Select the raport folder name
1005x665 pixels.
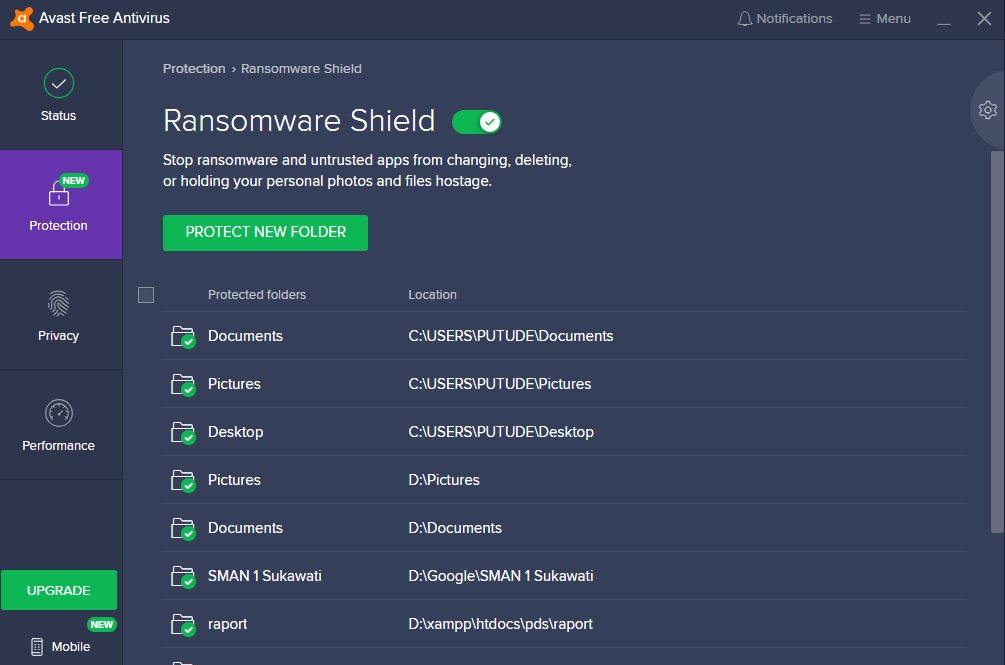[x=228, y=624]
